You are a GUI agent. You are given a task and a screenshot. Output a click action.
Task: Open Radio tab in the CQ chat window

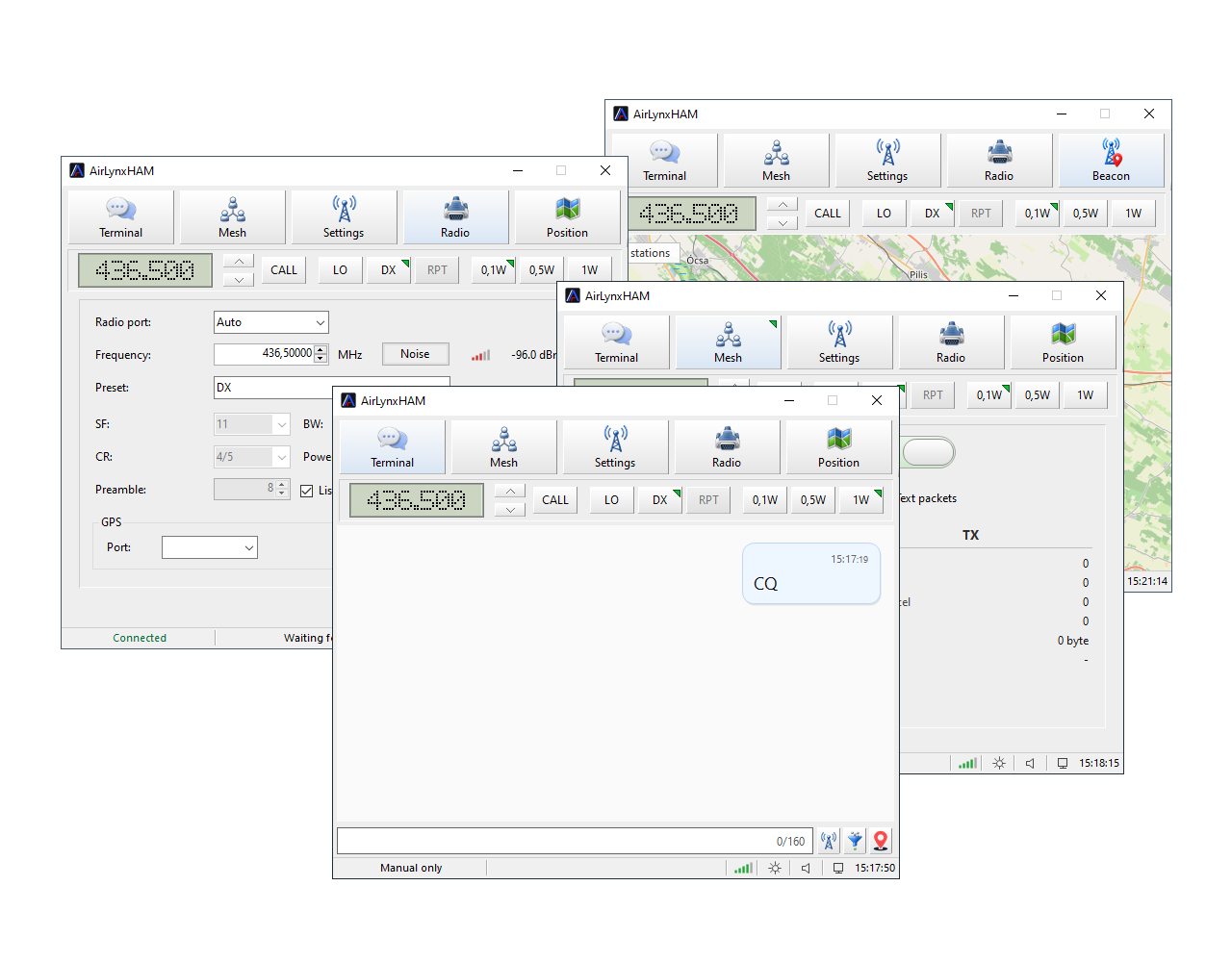tap(727, 446)
